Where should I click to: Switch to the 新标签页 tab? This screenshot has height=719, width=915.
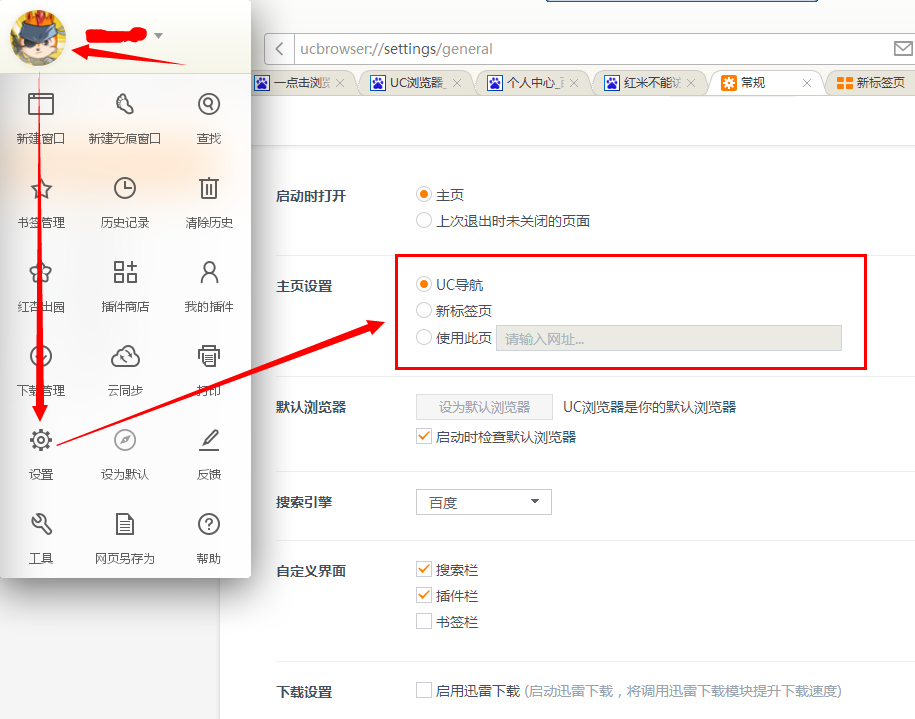coord(872,83)
